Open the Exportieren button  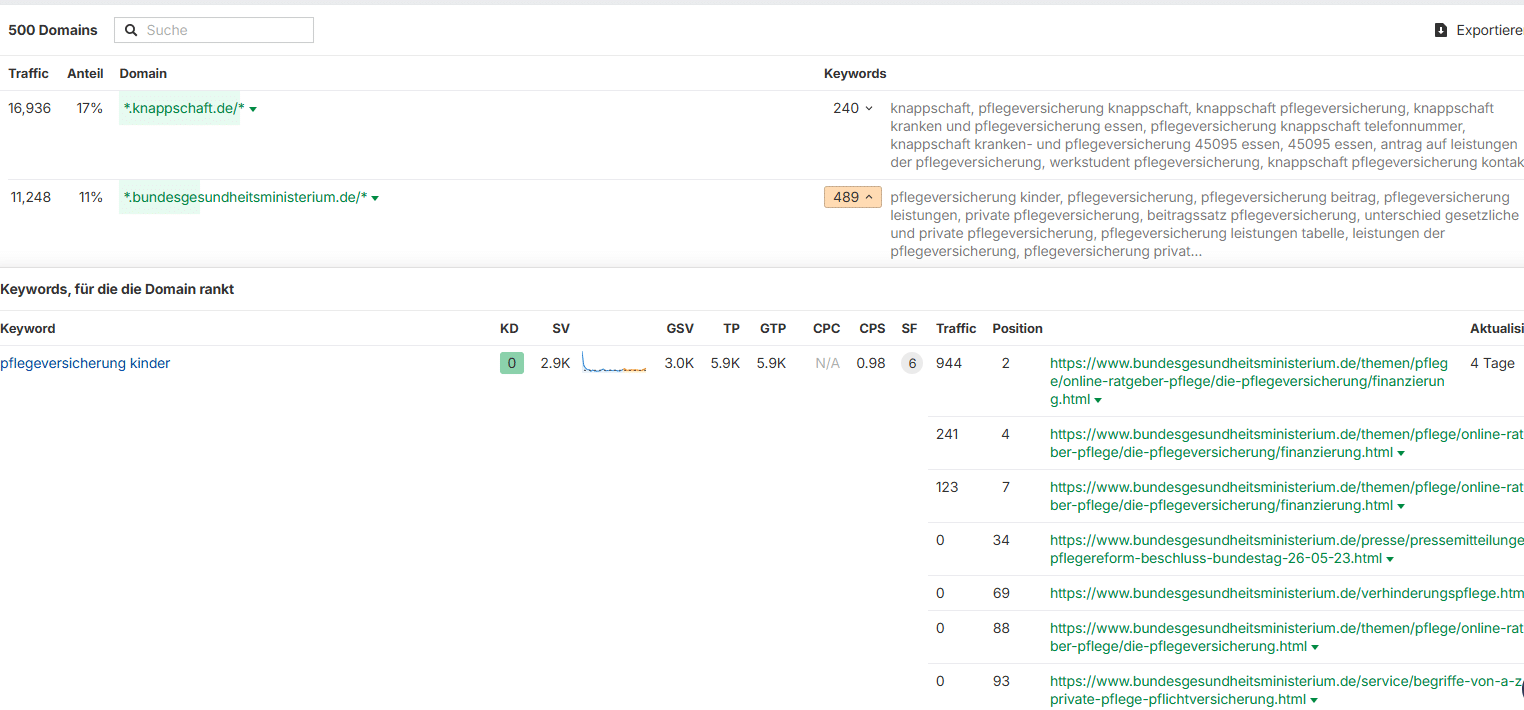[x=1479, y=30]
